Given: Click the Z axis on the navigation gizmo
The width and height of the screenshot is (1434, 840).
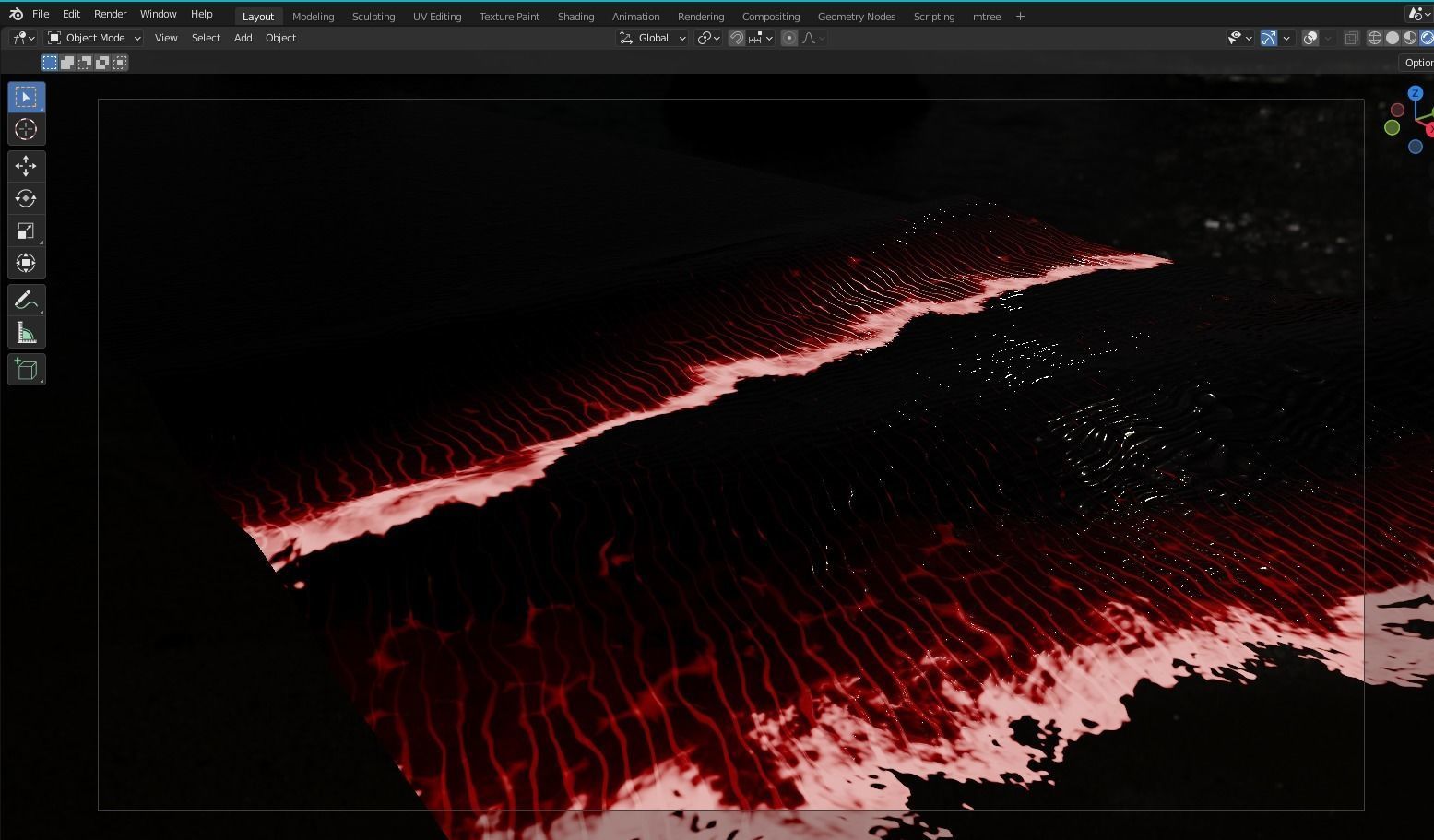Looking at the screenshot, I should click(1415, 93).
